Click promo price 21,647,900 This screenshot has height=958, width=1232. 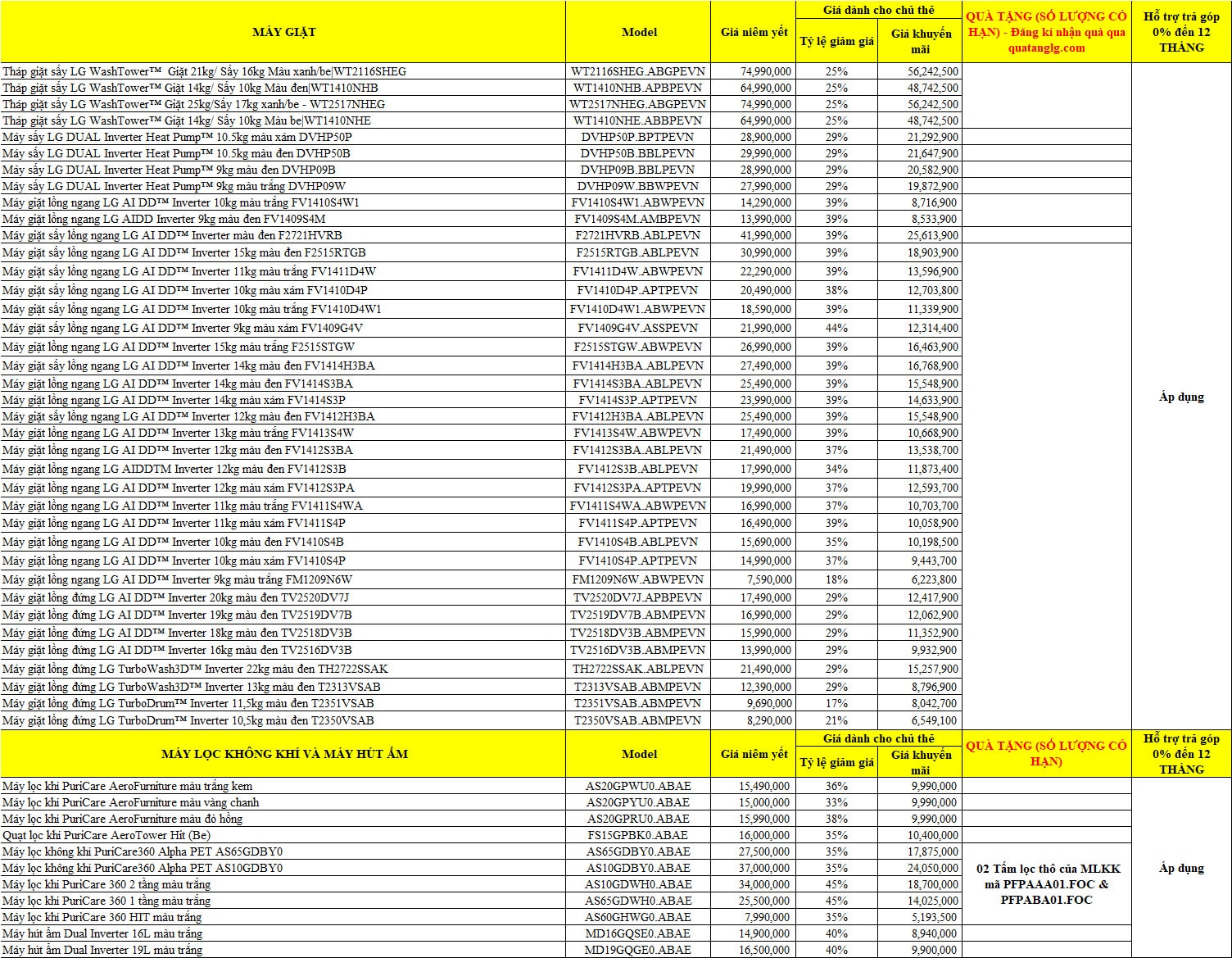click(919, 153)
